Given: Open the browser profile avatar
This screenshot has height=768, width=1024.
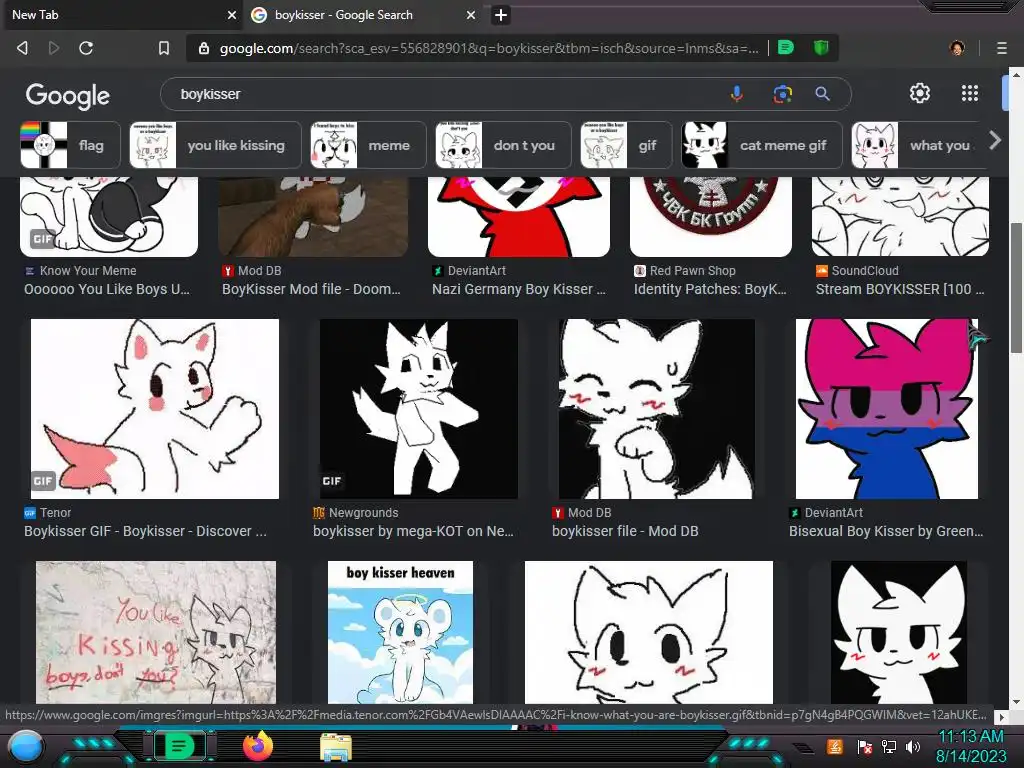Looking at the screenshot, I should coord(957,48).
